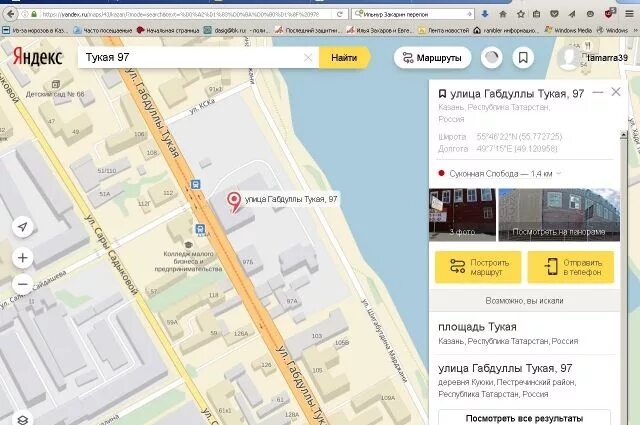Open saved bookmarks in Yandex Maps
640x425 pixels.
tap(523, 58)
